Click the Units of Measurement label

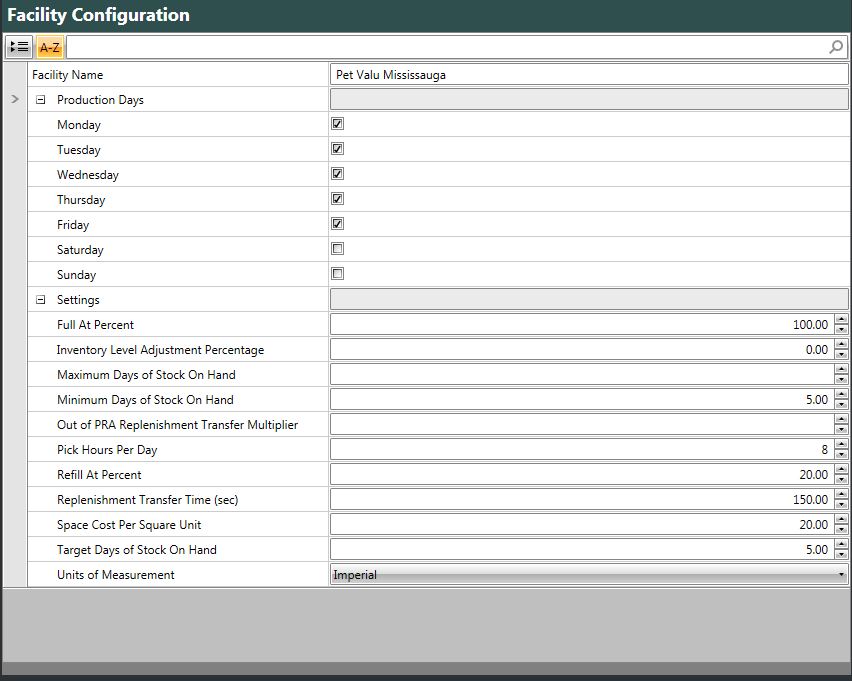[x=116, y=574]
